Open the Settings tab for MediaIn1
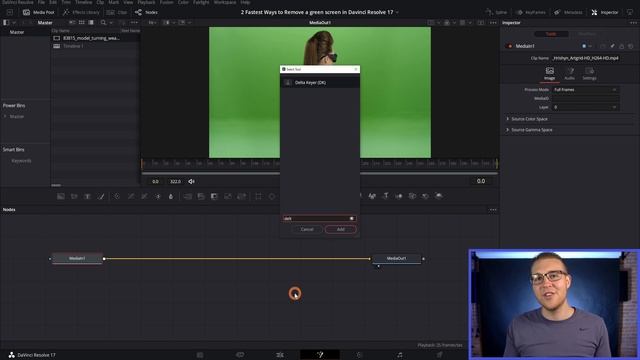Screen dimensions: 640x360 (x=589, y=74)
